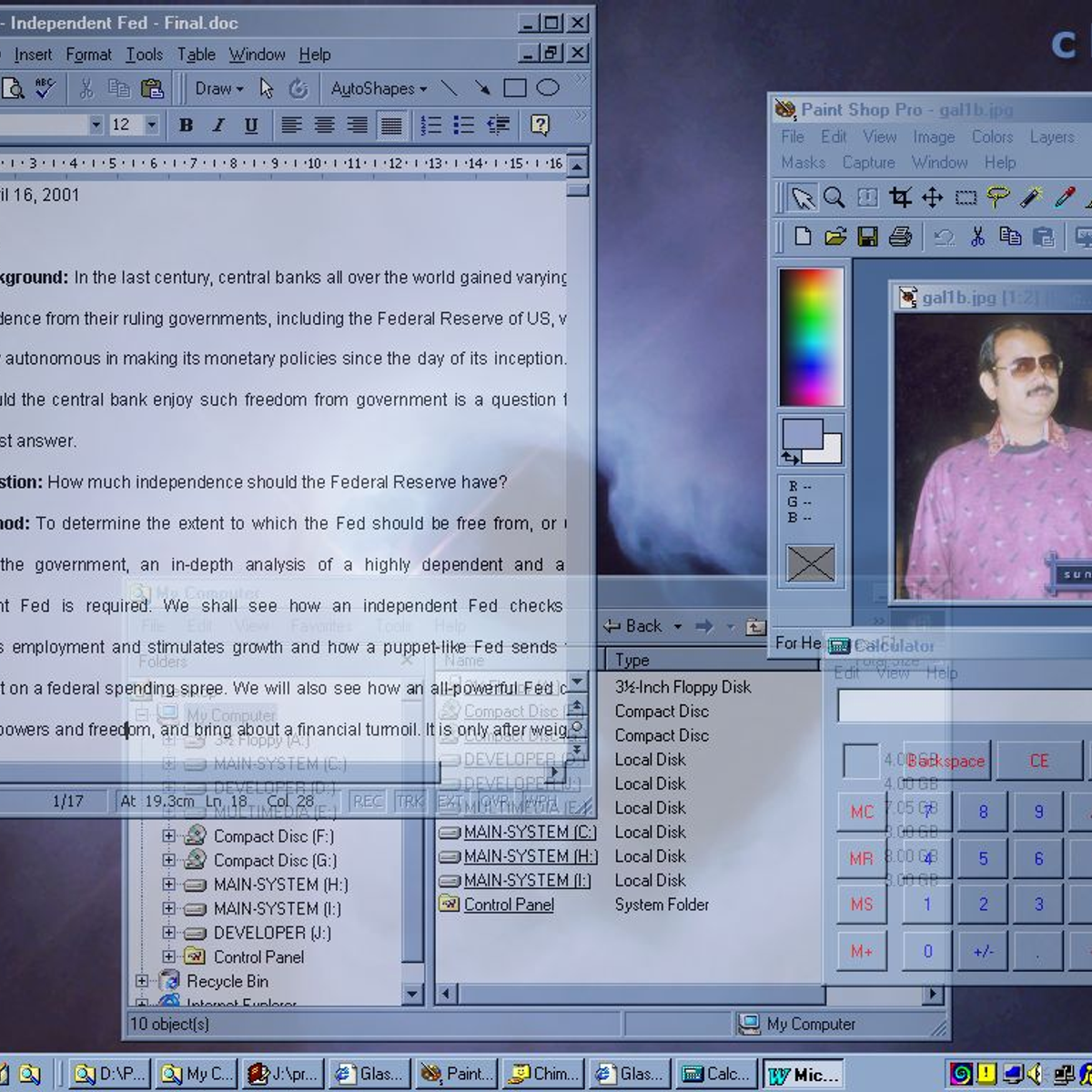This screenshot has height=1092, width=1092.
Task: Set right text alignment in Word
Action: tap(357, 125)
